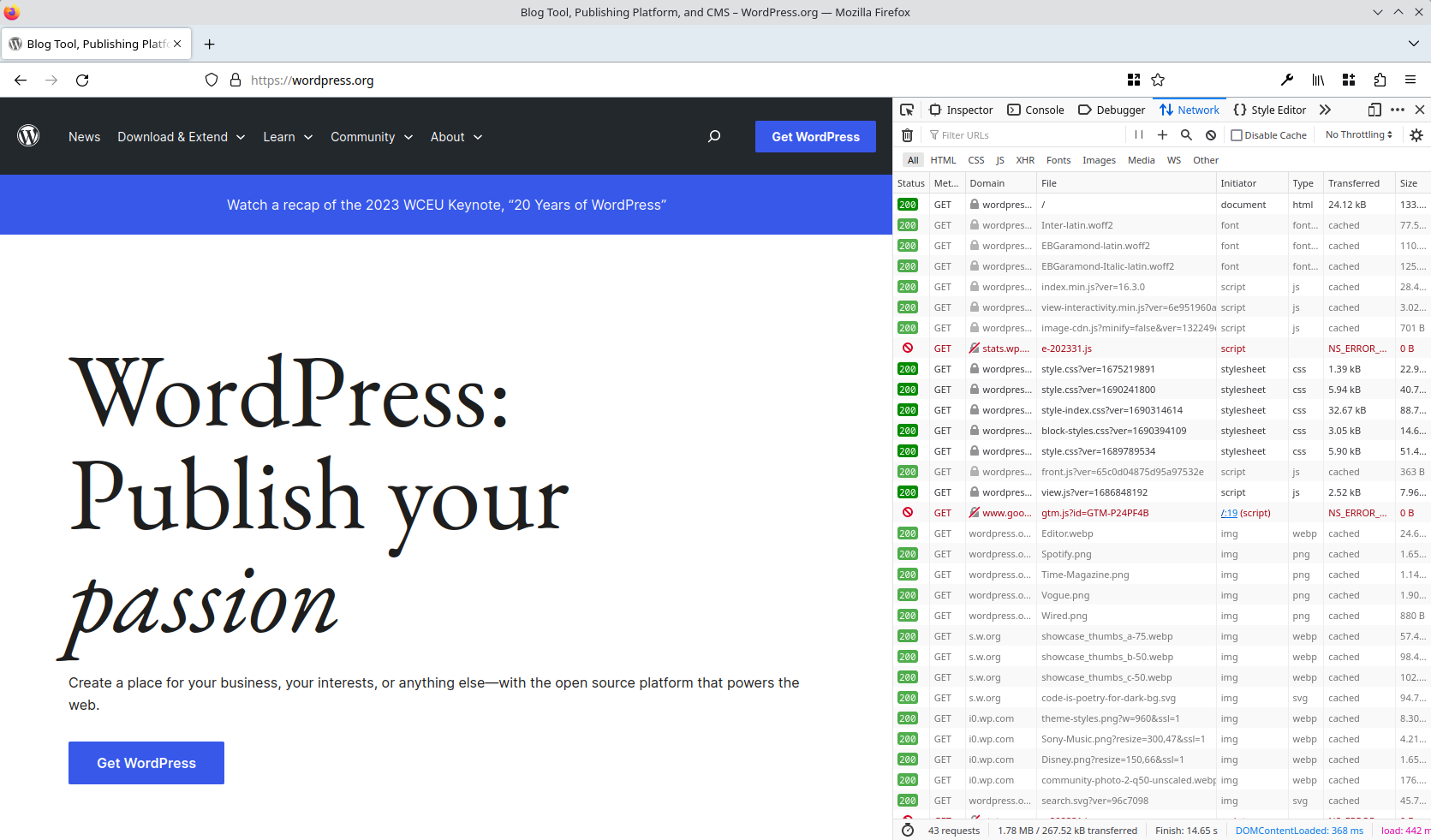Image resolution: width=1431 pixels, height=840 pixels.
Task: Expand the About menu
Action: [456, 137]
